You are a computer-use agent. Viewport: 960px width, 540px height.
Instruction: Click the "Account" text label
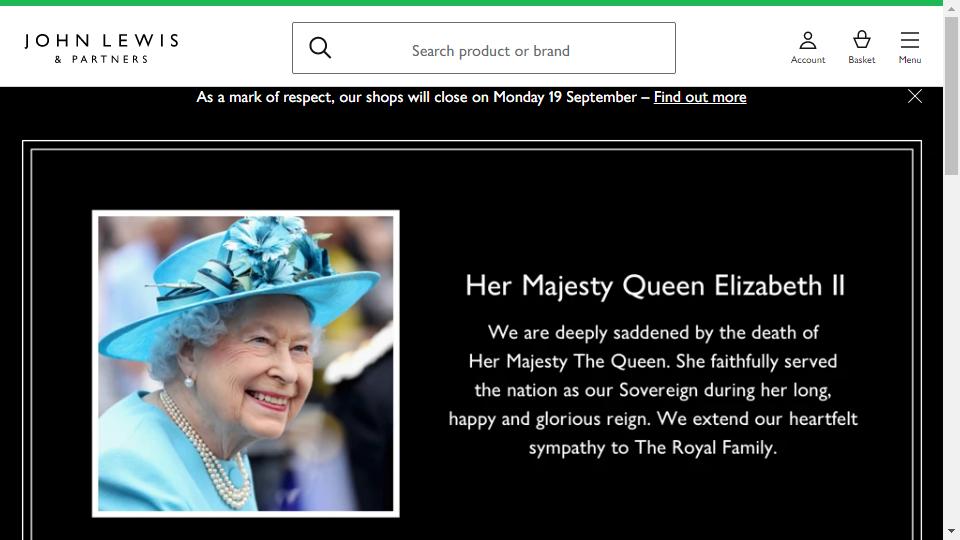point(808,59)
